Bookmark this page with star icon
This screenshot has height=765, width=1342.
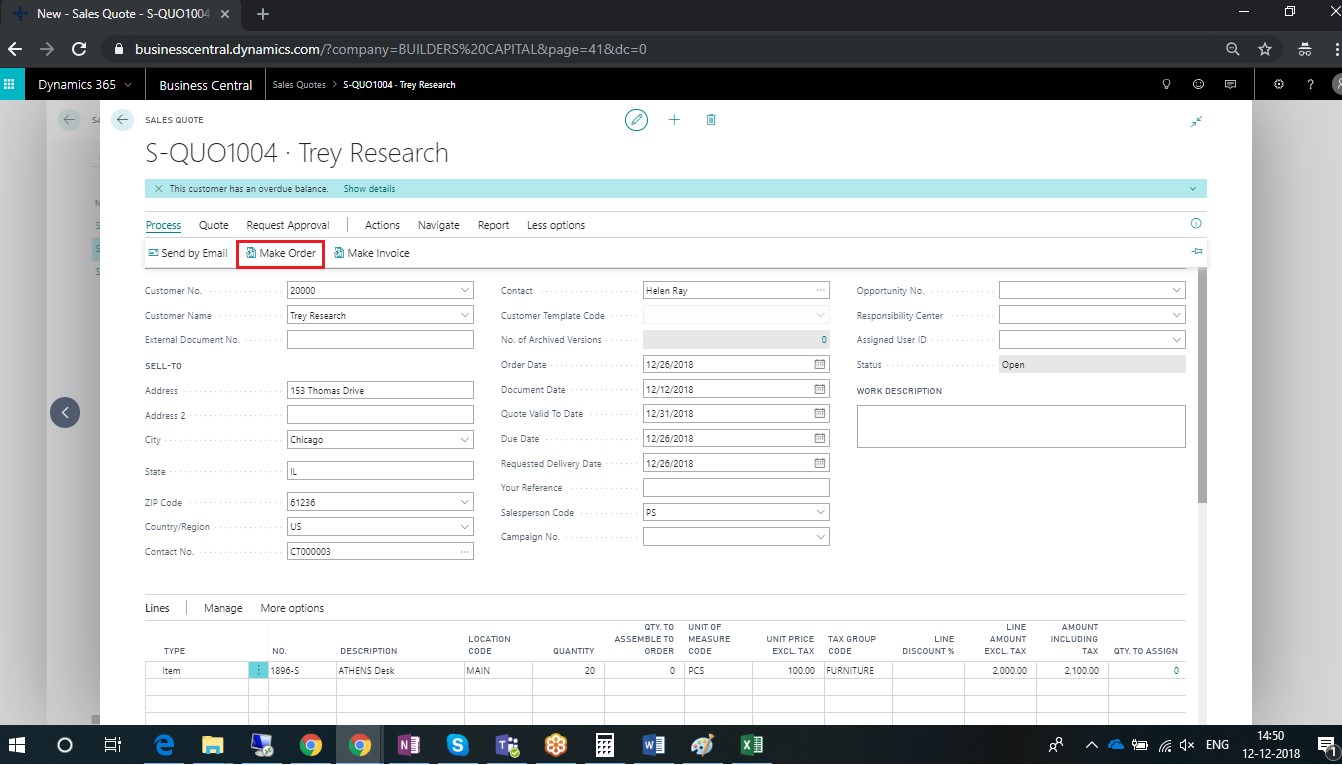point(1265,49)
